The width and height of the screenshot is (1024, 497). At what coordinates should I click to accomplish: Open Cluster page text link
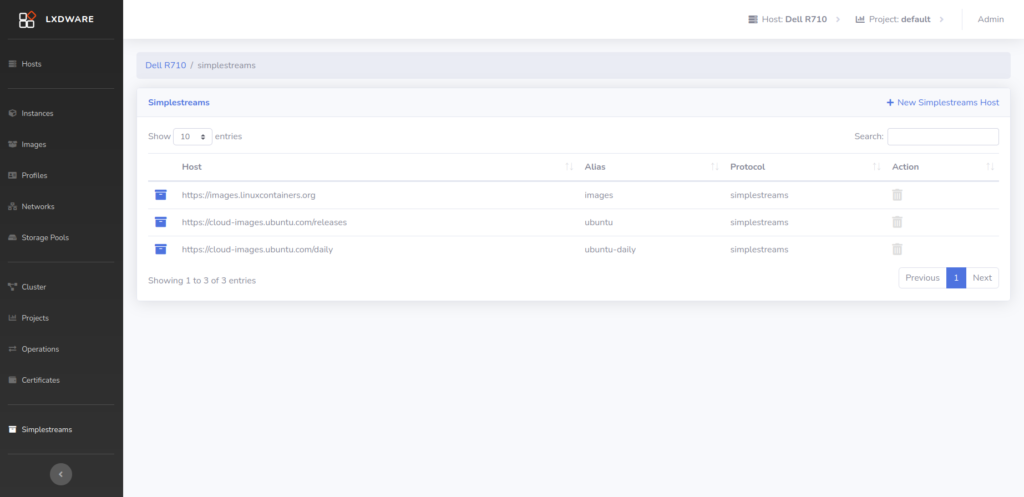34,287
